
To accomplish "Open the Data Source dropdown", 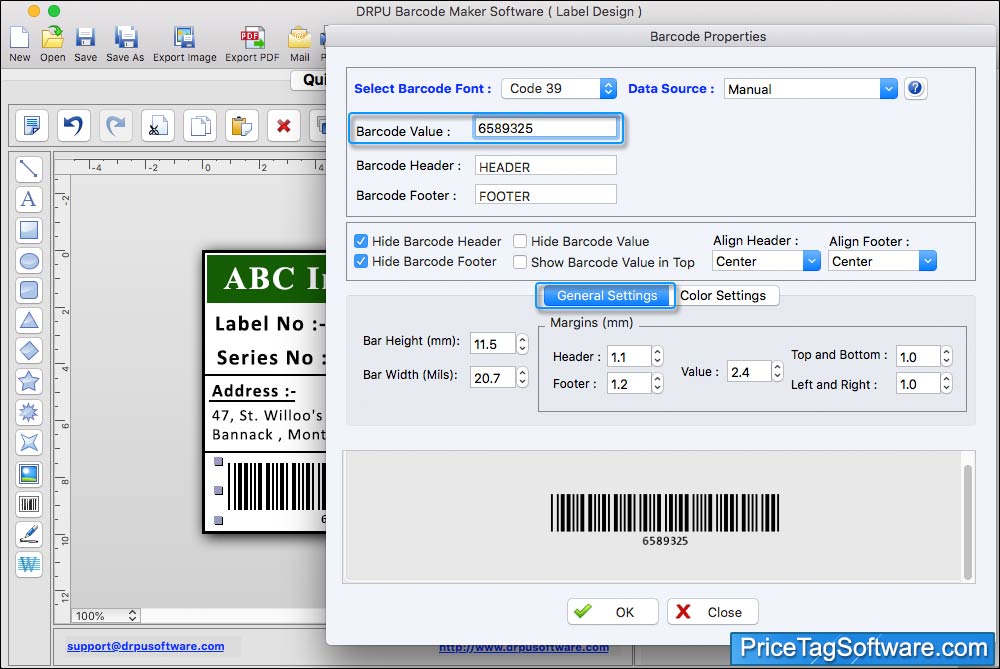I will click(811, 89).
